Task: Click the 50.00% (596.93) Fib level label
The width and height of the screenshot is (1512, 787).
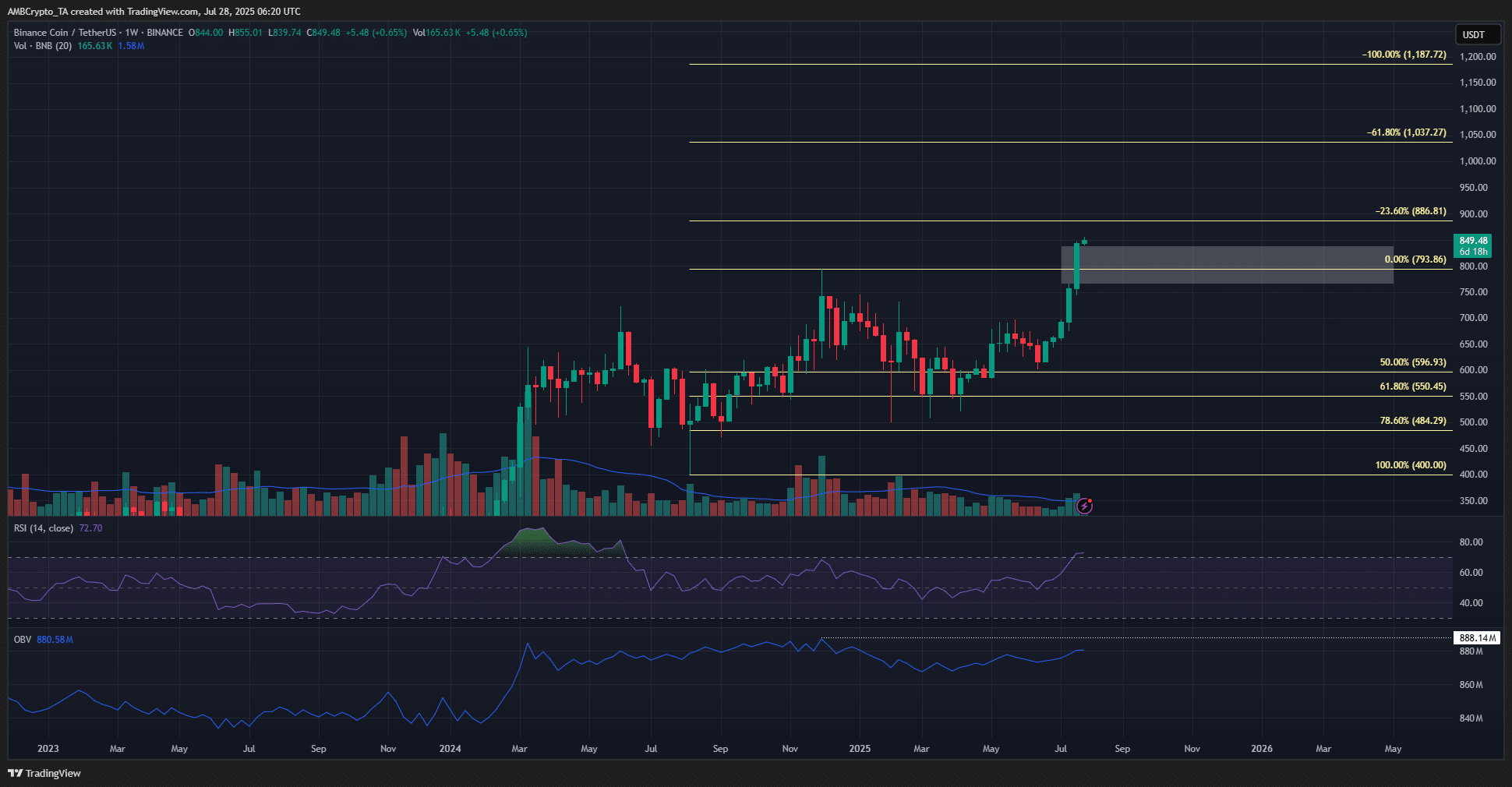Action: tap(1412, 362)
